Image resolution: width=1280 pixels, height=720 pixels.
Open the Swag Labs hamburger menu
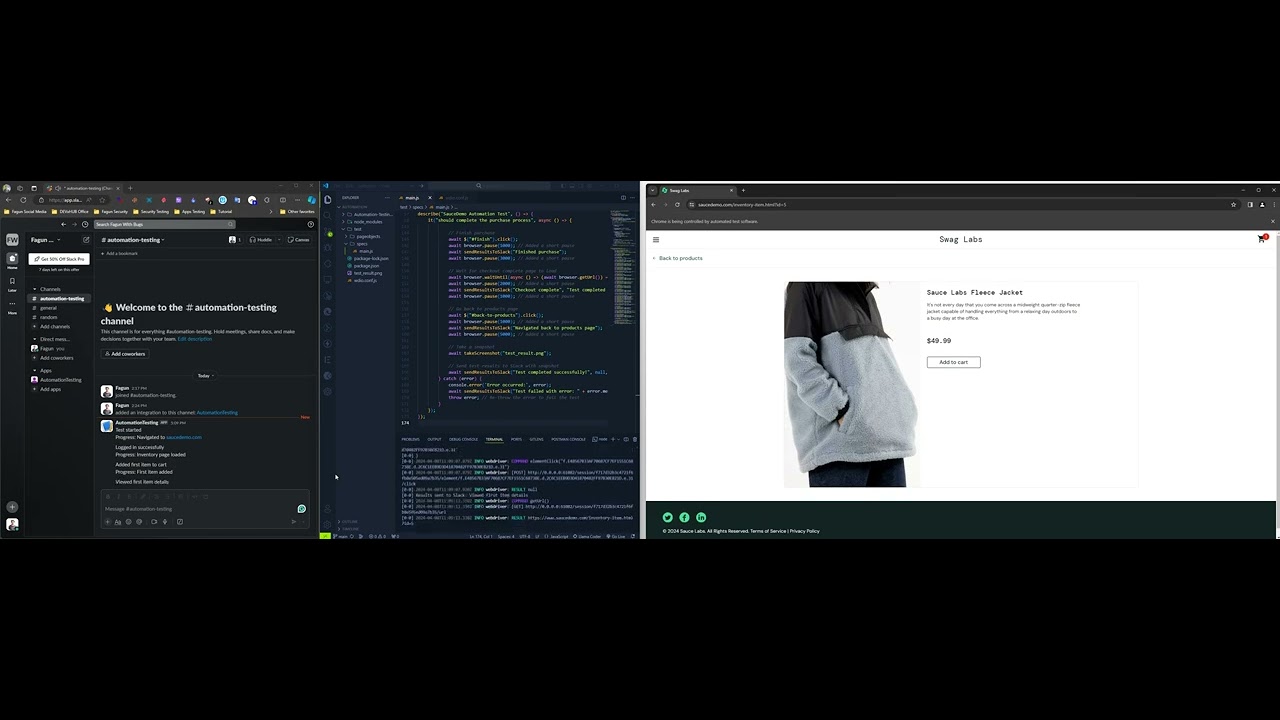656,239
